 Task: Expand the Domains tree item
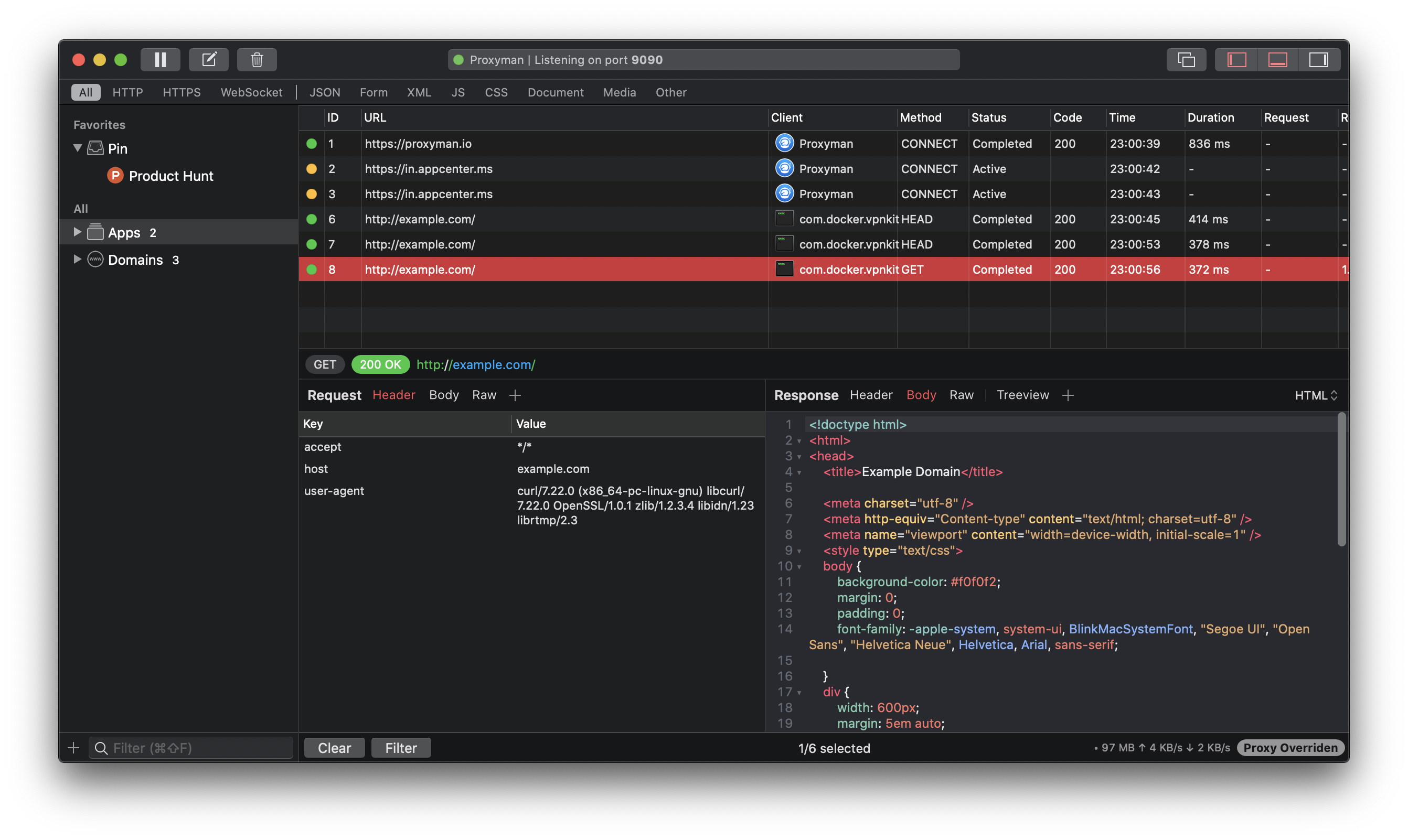[77, 259]
